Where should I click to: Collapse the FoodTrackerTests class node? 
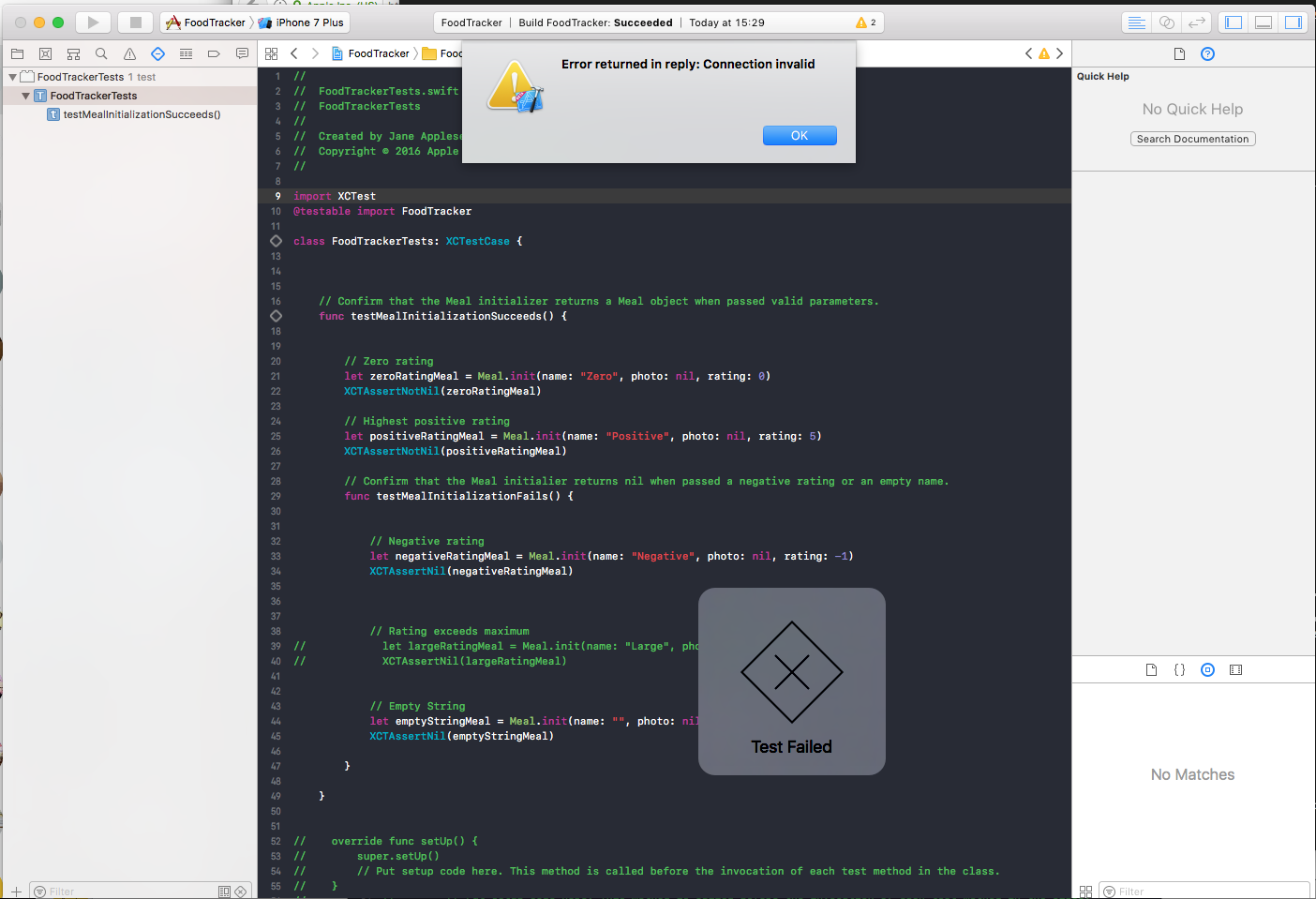click(25, 96)
